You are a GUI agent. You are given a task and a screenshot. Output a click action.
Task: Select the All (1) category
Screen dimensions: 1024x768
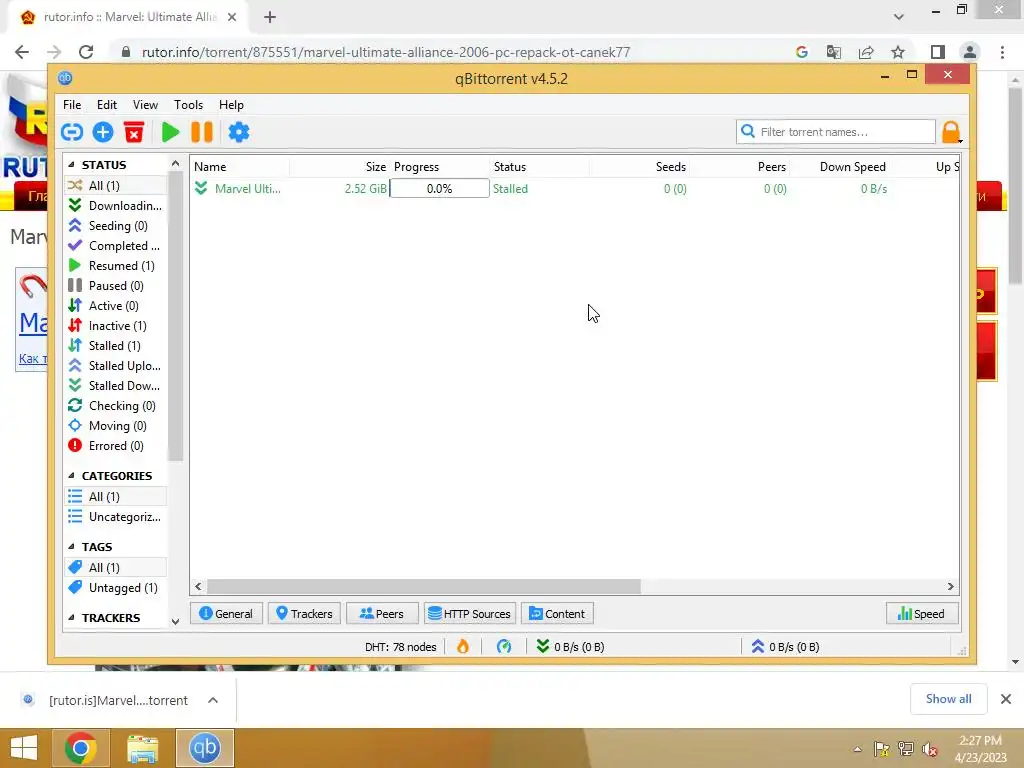click(116, 496)
